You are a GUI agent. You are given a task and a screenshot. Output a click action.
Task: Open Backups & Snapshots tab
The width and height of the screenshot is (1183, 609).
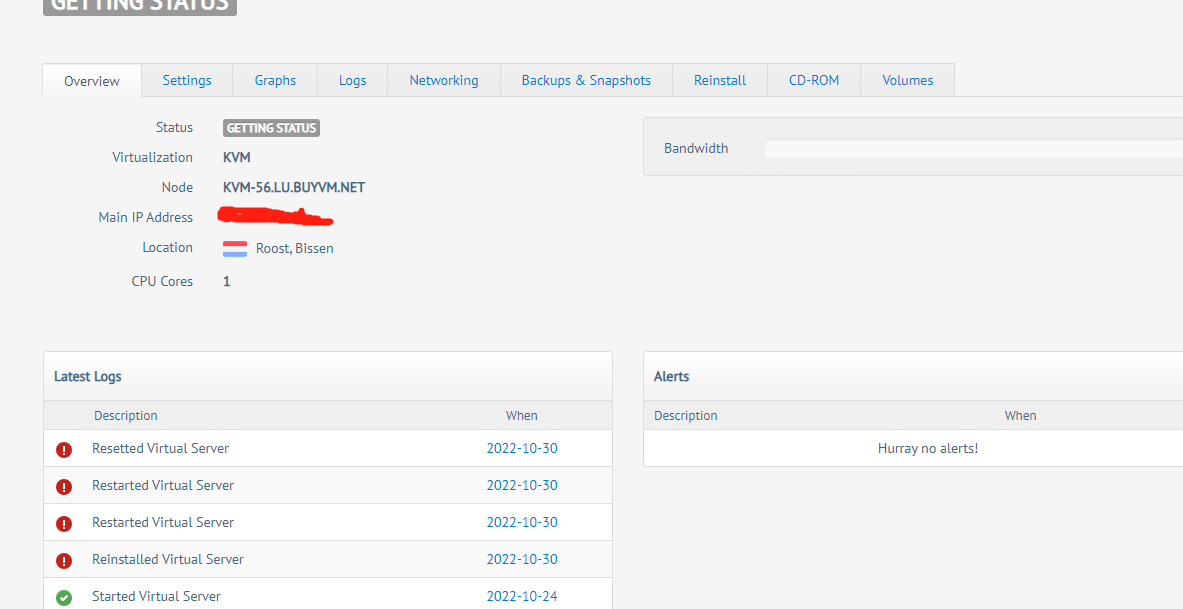coord(586,80)
